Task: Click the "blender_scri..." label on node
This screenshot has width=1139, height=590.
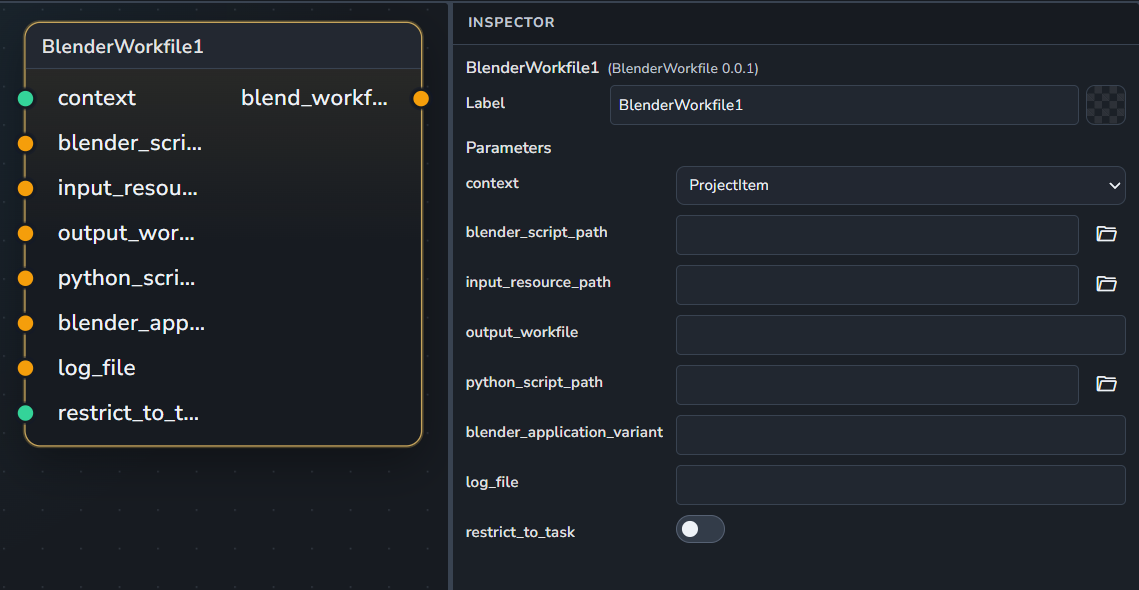Action: click(130, 144)
